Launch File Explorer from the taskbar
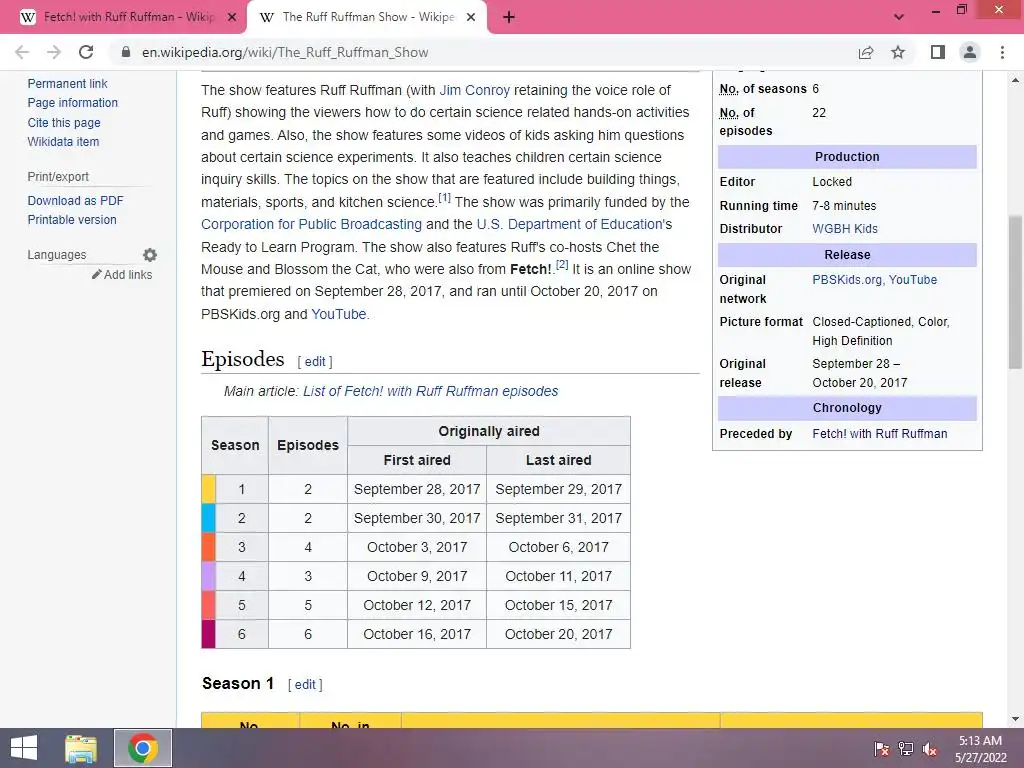The height and width of the screenshot is (768, 1024). 81,748
